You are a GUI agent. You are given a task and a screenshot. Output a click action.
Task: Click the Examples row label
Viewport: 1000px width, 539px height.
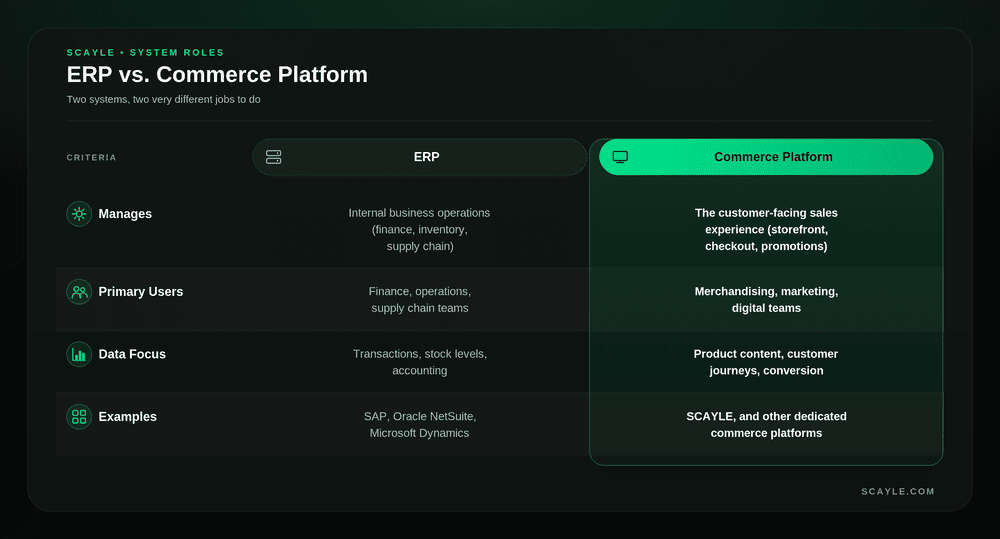128,417
